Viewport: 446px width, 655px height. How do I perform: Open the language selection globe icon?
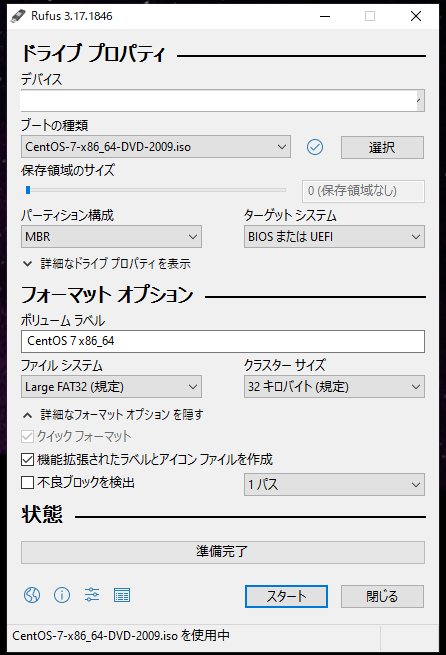pyautogui.click(x=32, y=594)
